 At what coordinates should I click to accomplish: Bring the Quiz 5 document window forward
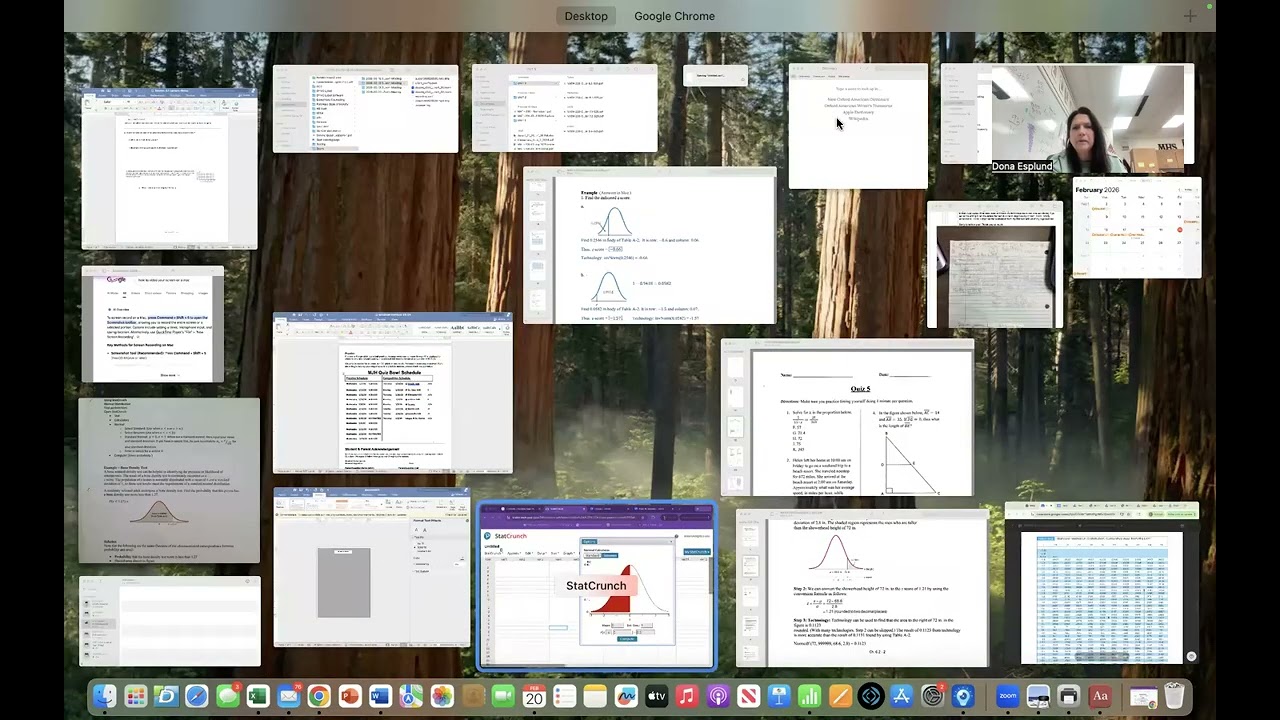847,417
